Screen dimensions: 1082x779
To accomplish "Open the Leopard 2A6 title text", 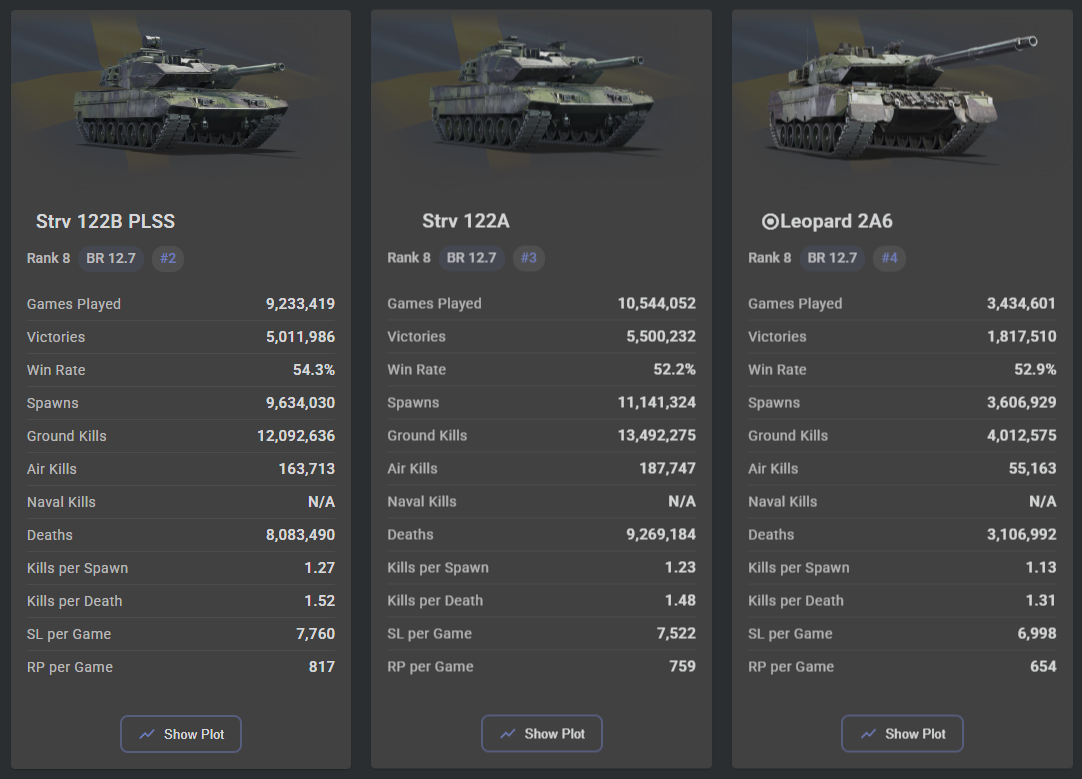I will coord(836,222).
